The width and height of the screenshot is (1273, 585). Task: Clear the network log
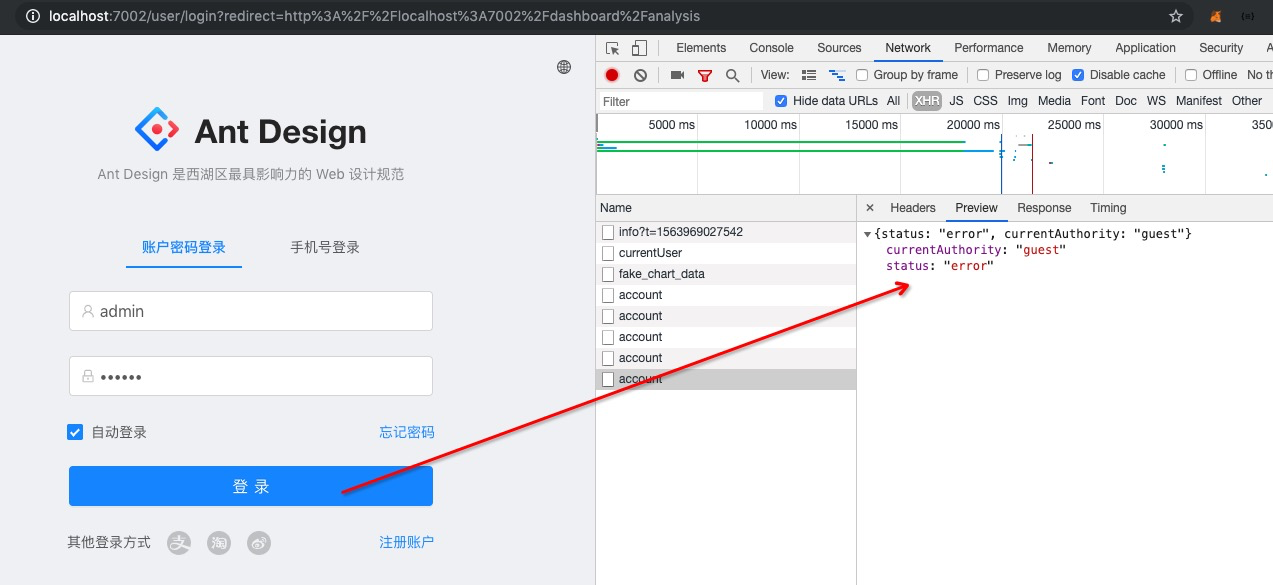point(640,75)
